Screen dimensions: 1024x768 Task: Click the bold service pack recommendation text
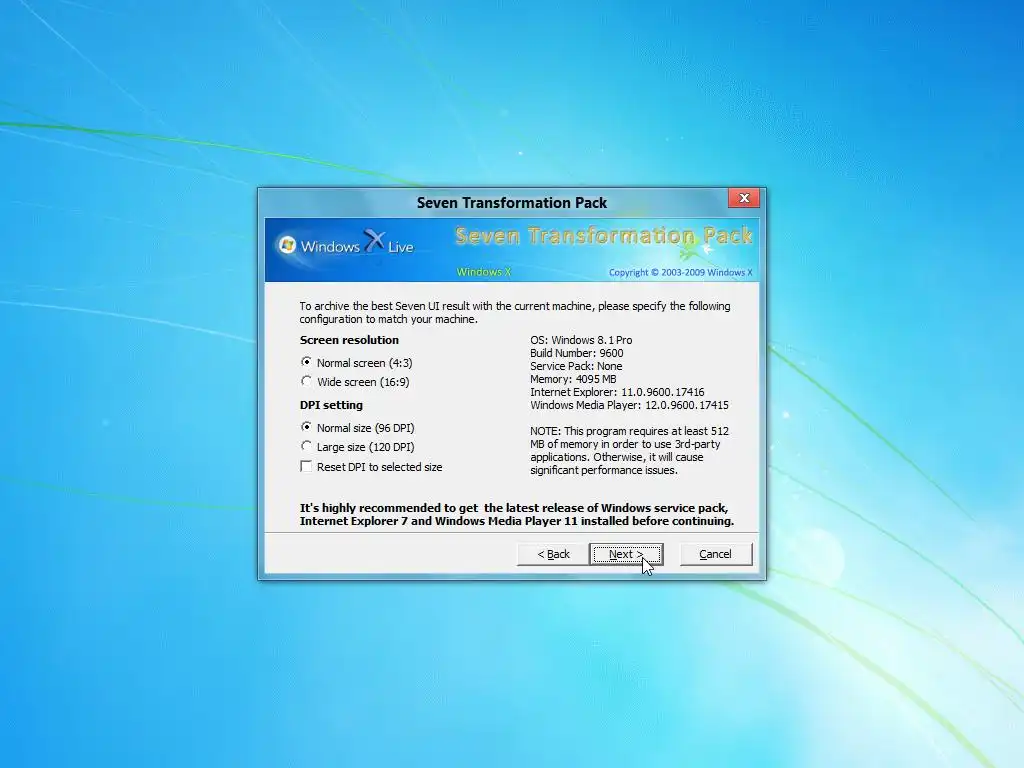tap(517, 514)
